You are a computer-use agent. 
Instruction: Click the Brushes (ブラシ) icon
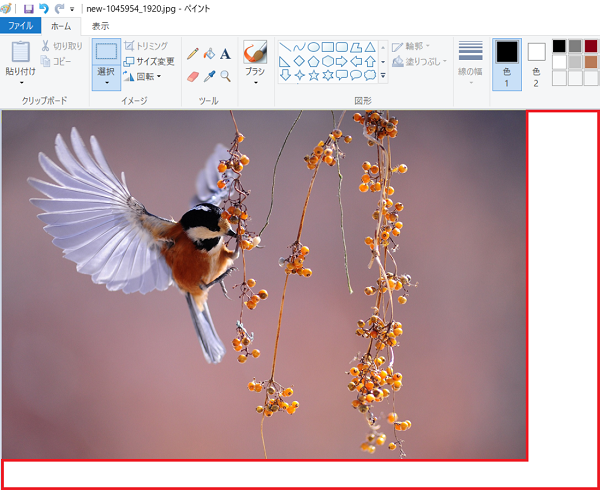(255, 52)
